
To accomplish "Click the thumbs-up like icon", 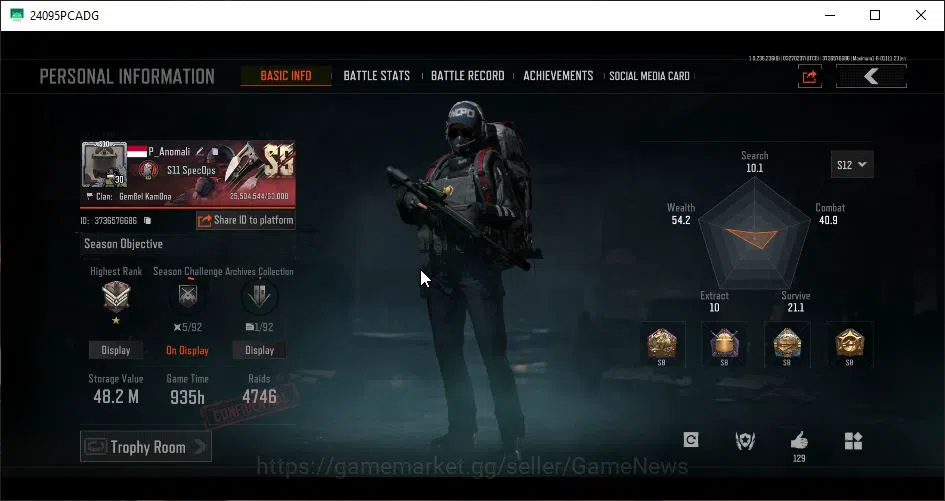I will (x=799, y=441).
